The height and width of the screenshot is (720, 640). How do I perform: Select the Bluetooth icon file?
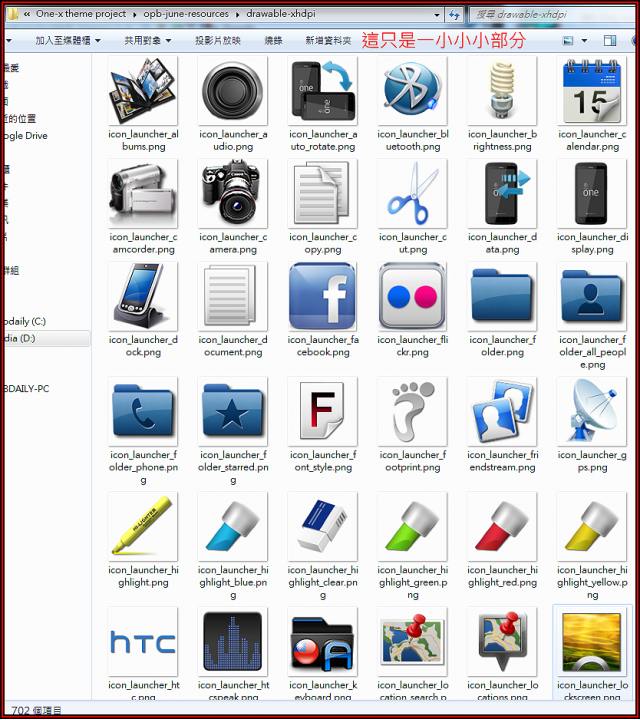(x=412, y=91)
